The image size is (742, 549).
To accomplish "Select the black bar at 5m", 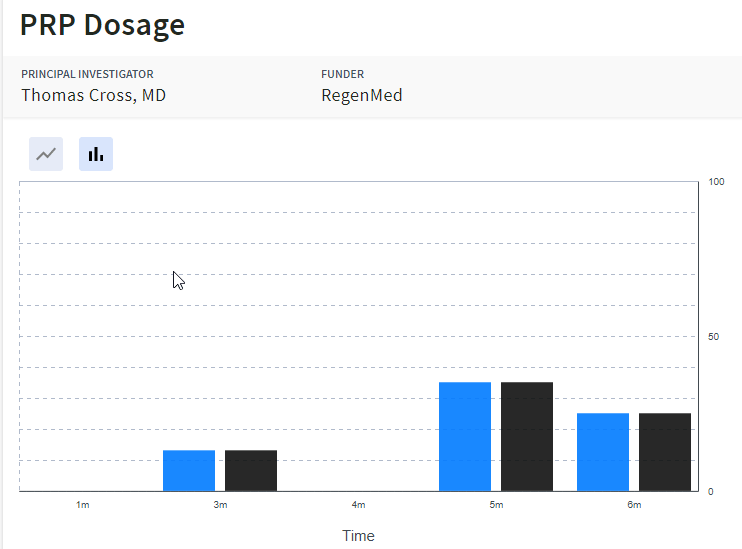I will tap(527, 436).
